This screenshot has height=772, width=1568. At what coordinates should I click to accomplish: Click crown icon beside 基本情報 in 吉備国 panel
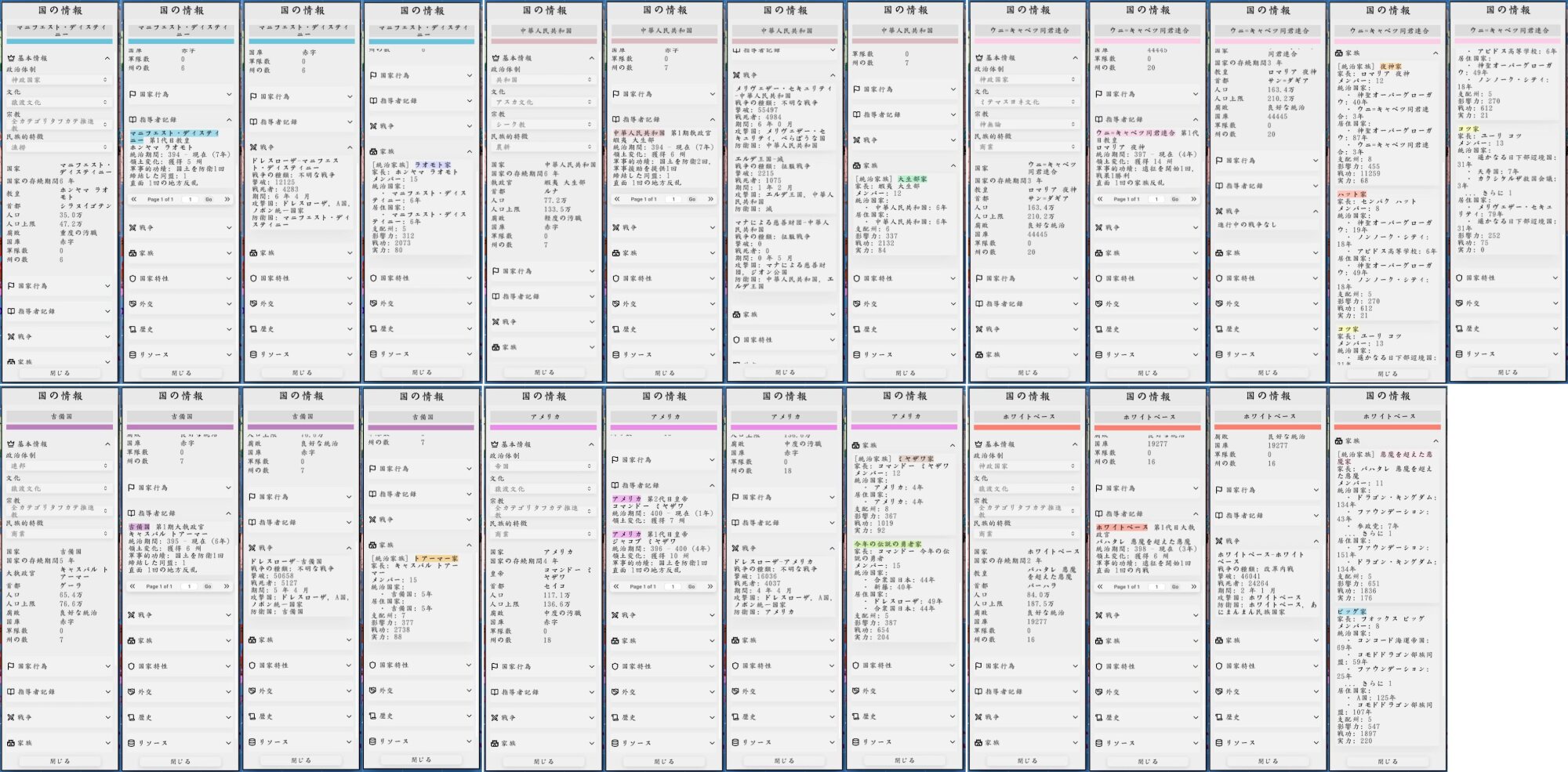(12, 444)
